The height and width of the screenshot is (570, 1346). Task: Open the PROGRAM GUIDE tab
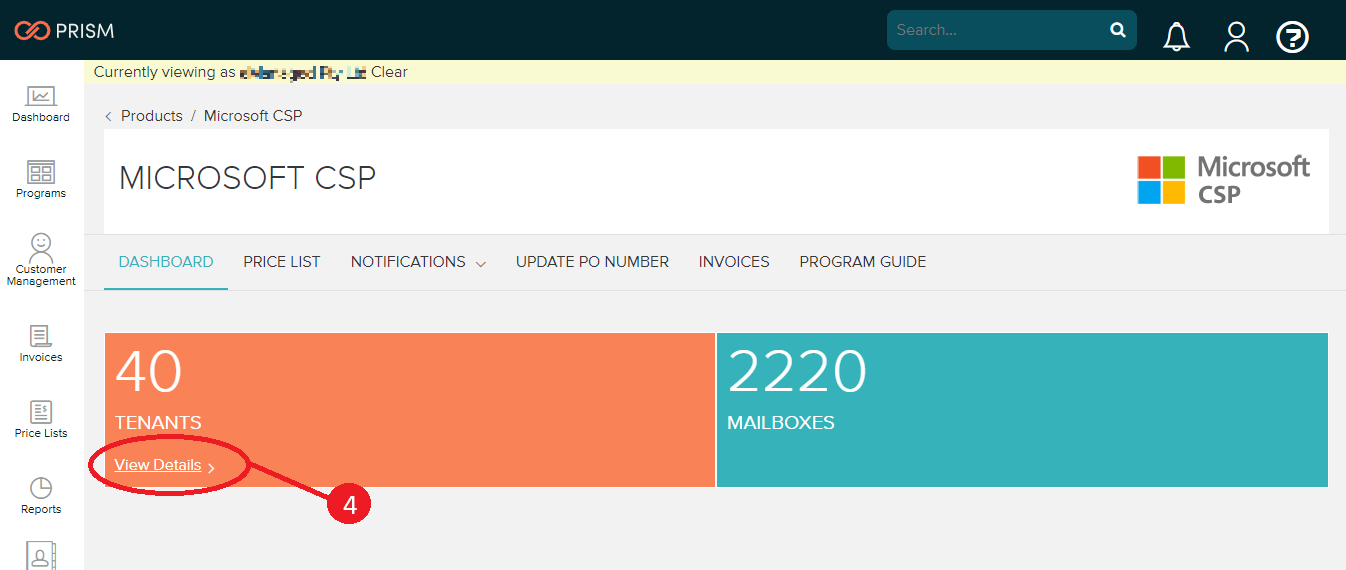point(863,262)
